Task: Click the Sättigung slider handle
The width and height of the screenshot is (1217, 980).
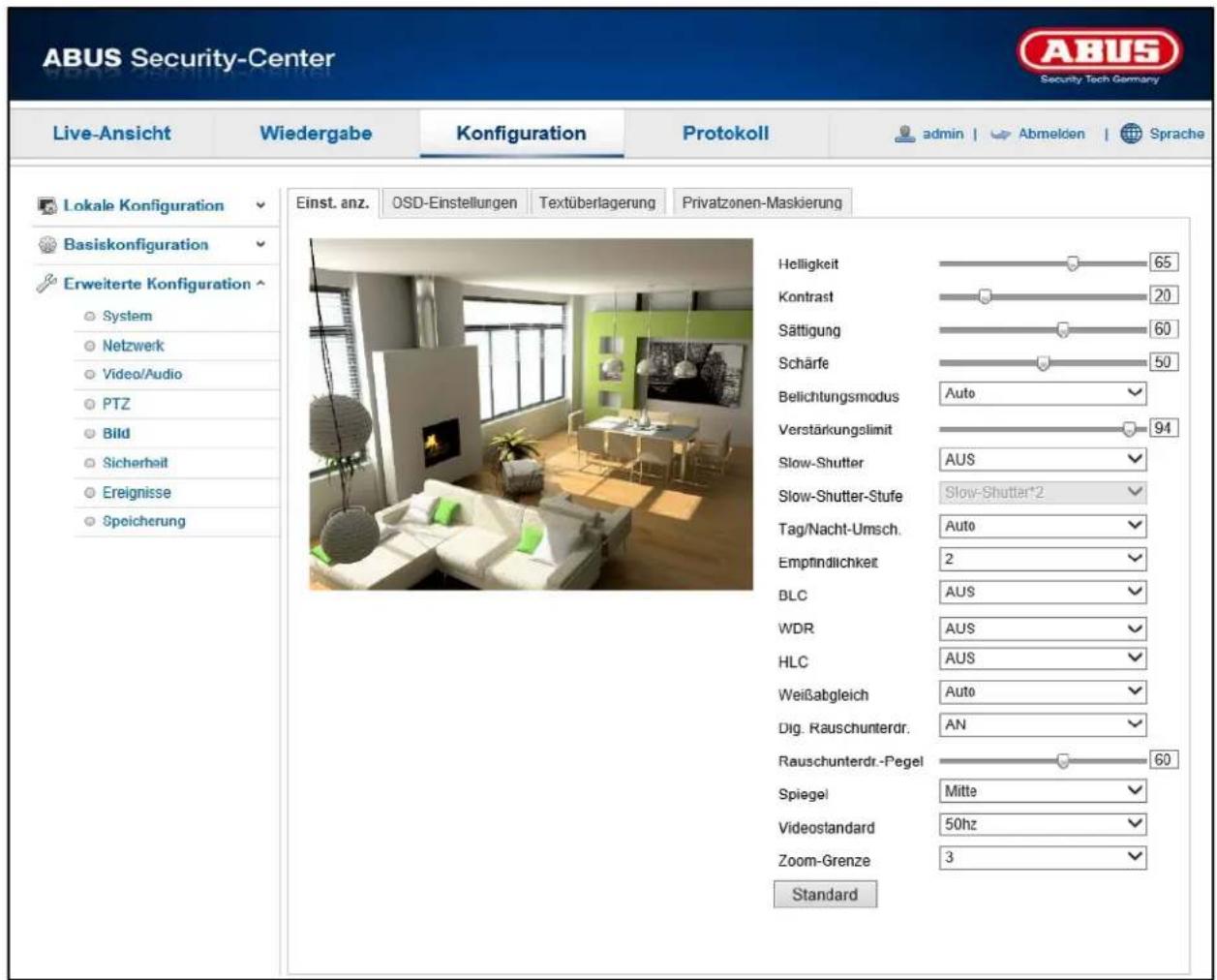Action: [x=1063, y=330]
